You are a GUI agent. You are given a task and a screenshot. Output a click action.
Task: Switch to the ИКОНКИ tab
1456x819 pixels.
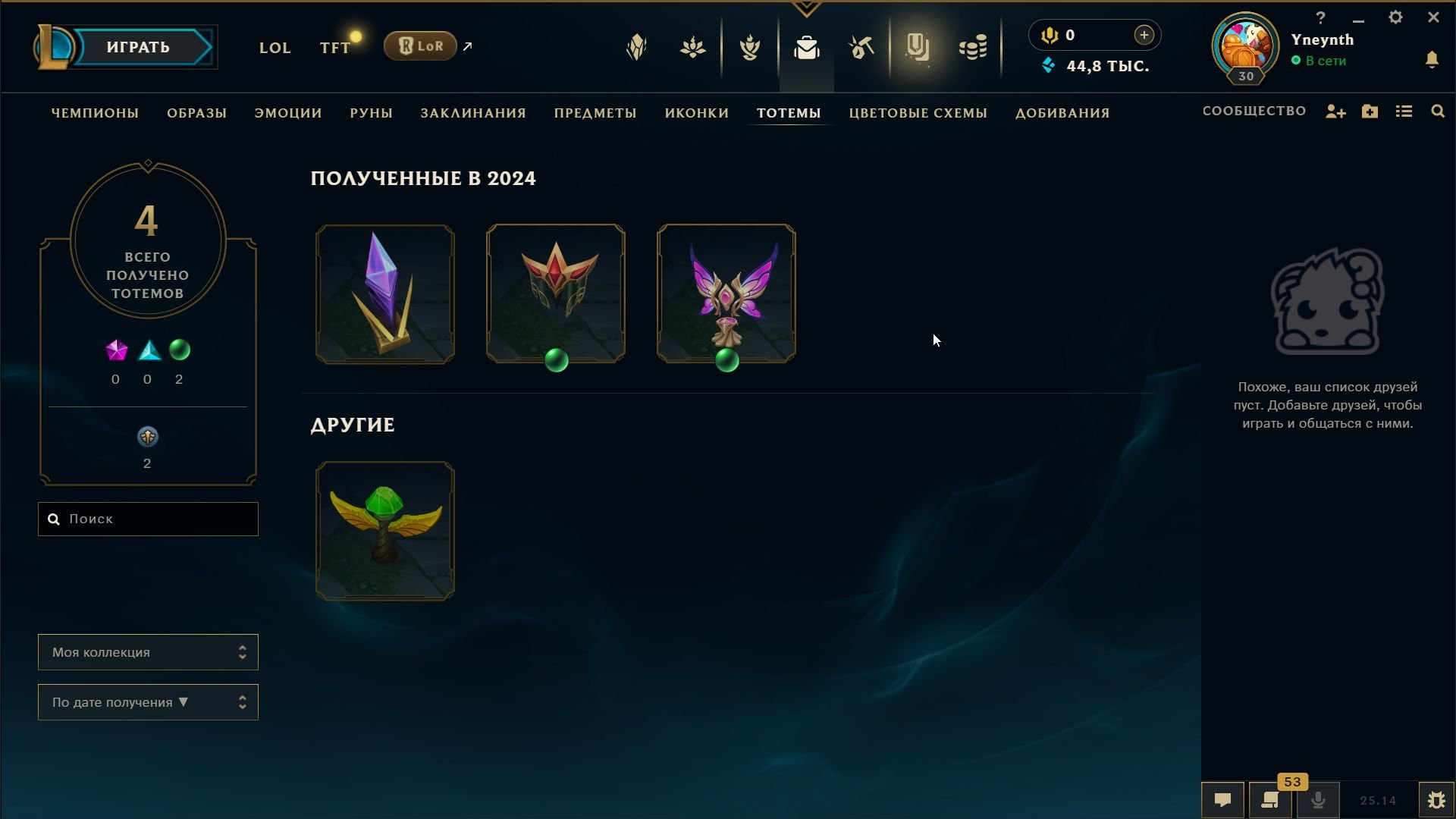coord(696,113)
